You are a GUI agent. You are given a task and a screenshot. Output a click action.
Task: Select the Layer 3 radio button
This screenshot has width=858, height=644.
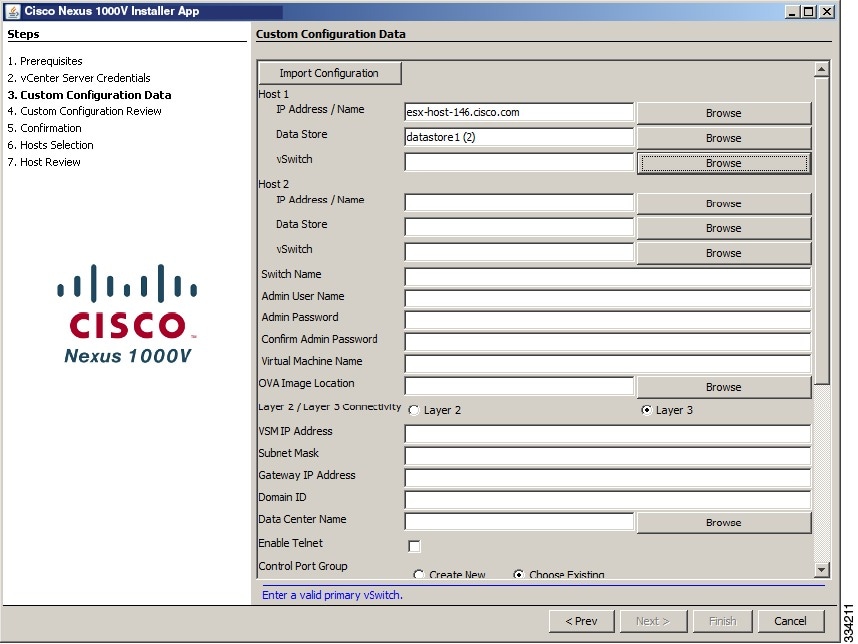pos(647,409)
